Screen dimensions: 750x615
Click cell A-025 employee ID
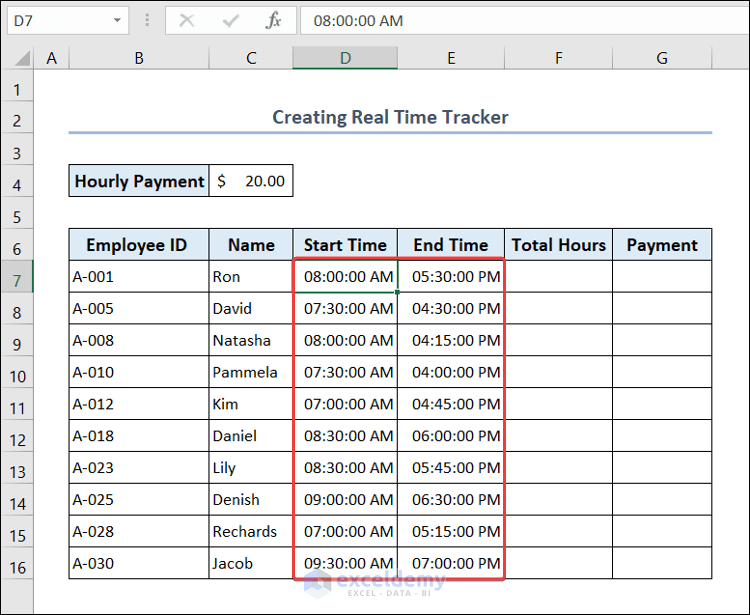coord(139,499)
